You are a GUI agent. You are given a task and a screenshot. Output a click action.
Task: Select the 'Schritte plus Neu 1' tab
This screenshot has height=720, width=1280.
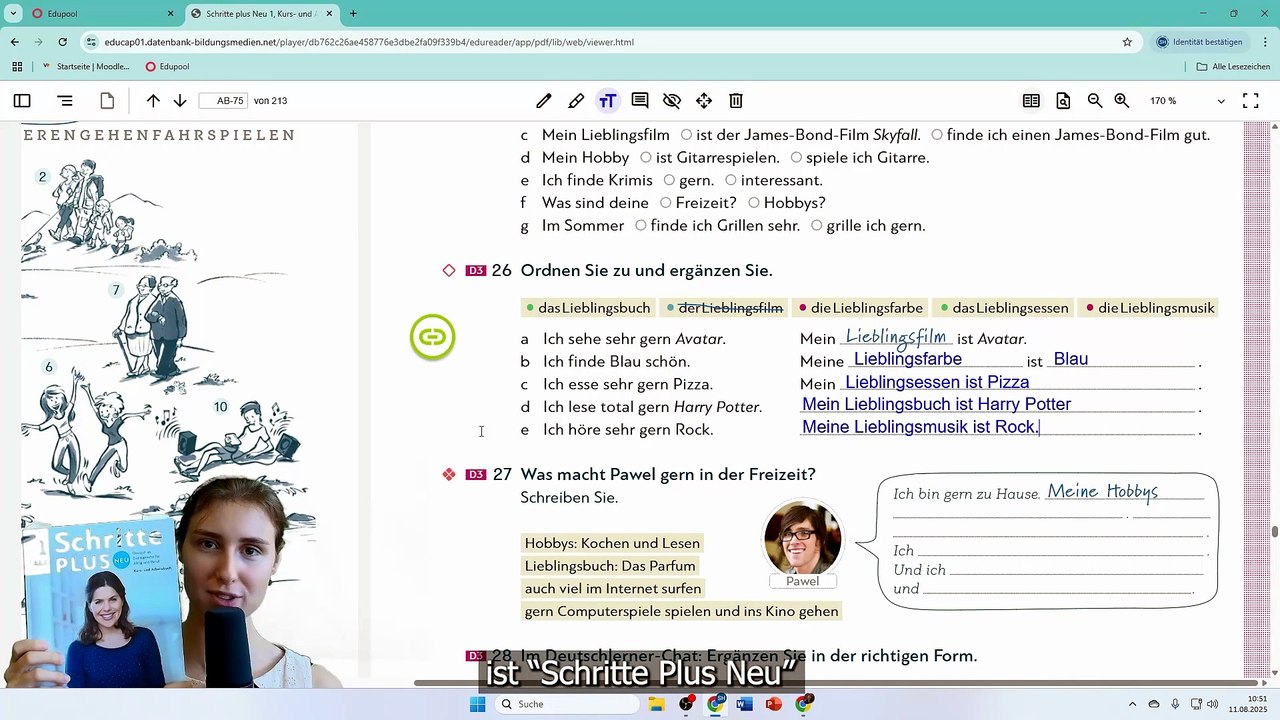tap(262, 14)
